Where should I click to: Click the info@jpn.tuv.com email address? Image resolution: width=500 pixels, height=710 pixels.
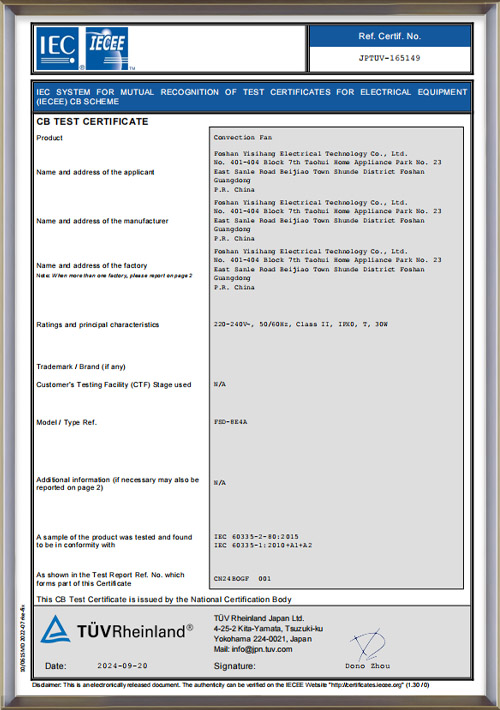(x=262, y=649)
